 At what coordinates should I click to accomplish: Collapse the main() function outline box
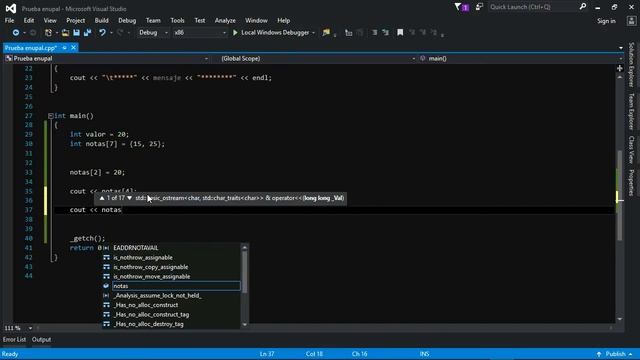click(51, 116)
